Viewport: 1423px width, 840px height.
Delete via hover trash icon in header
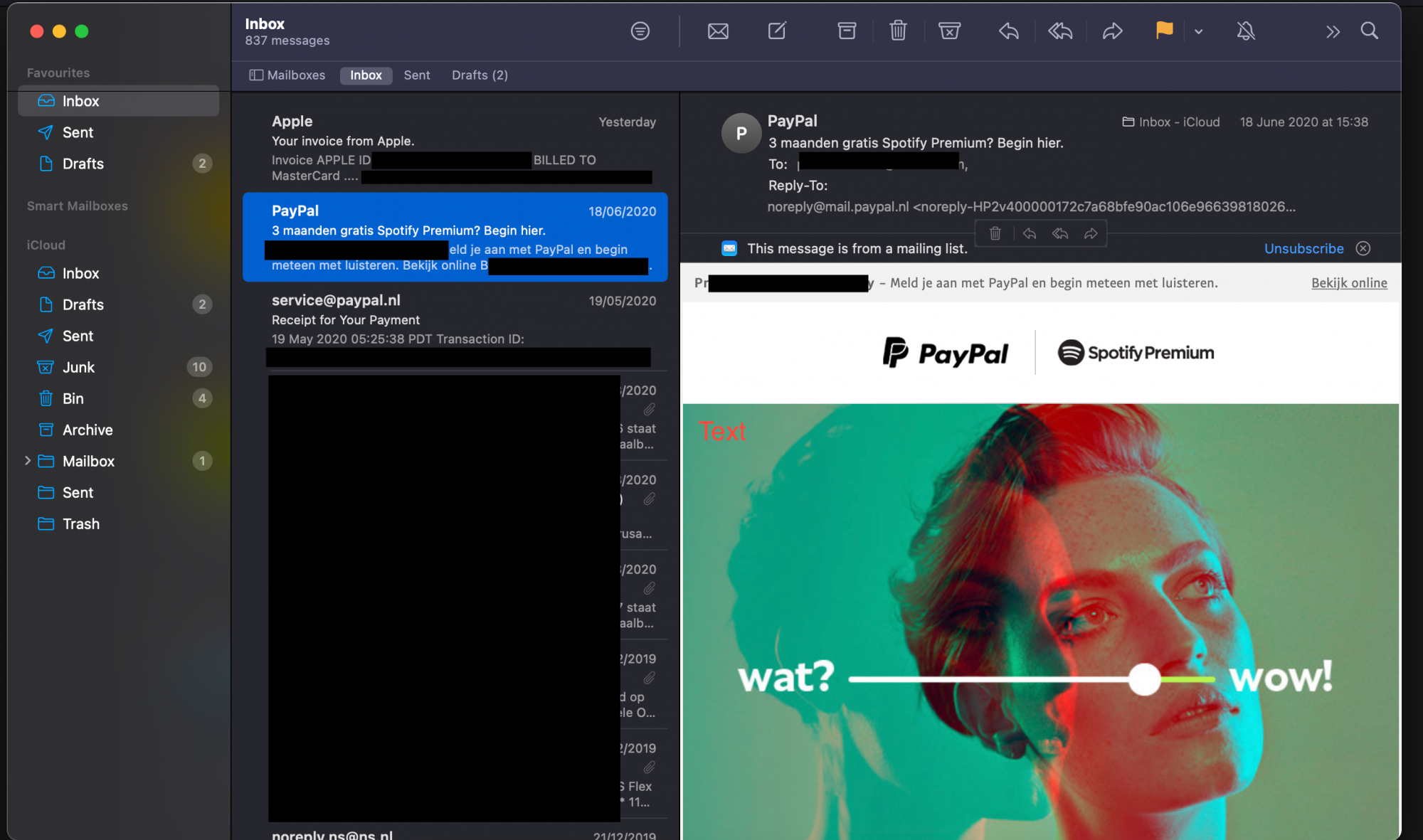[x=995, y=233]
